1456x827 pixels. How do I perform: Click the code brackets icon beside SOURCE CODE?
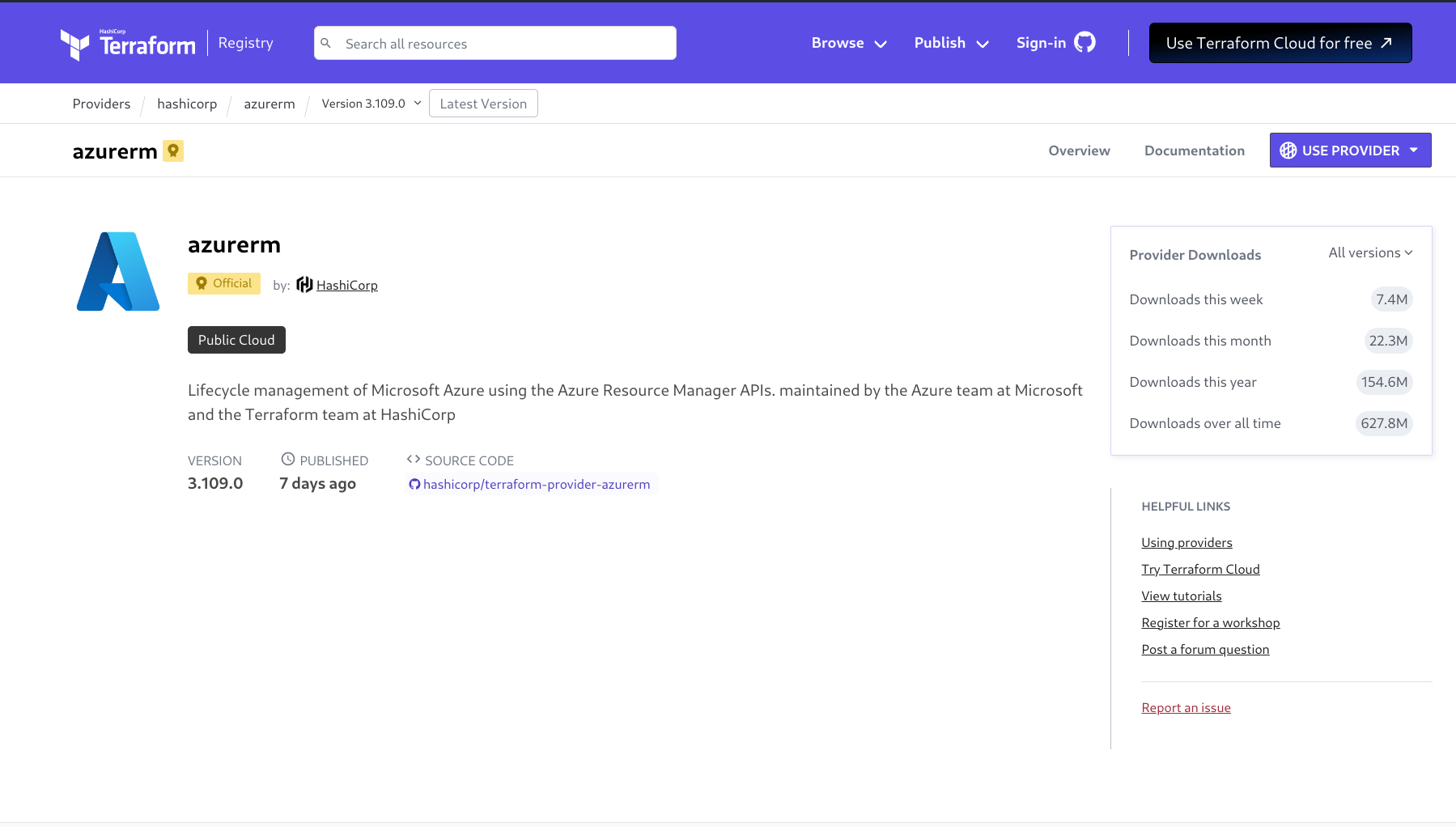[414, 459]
